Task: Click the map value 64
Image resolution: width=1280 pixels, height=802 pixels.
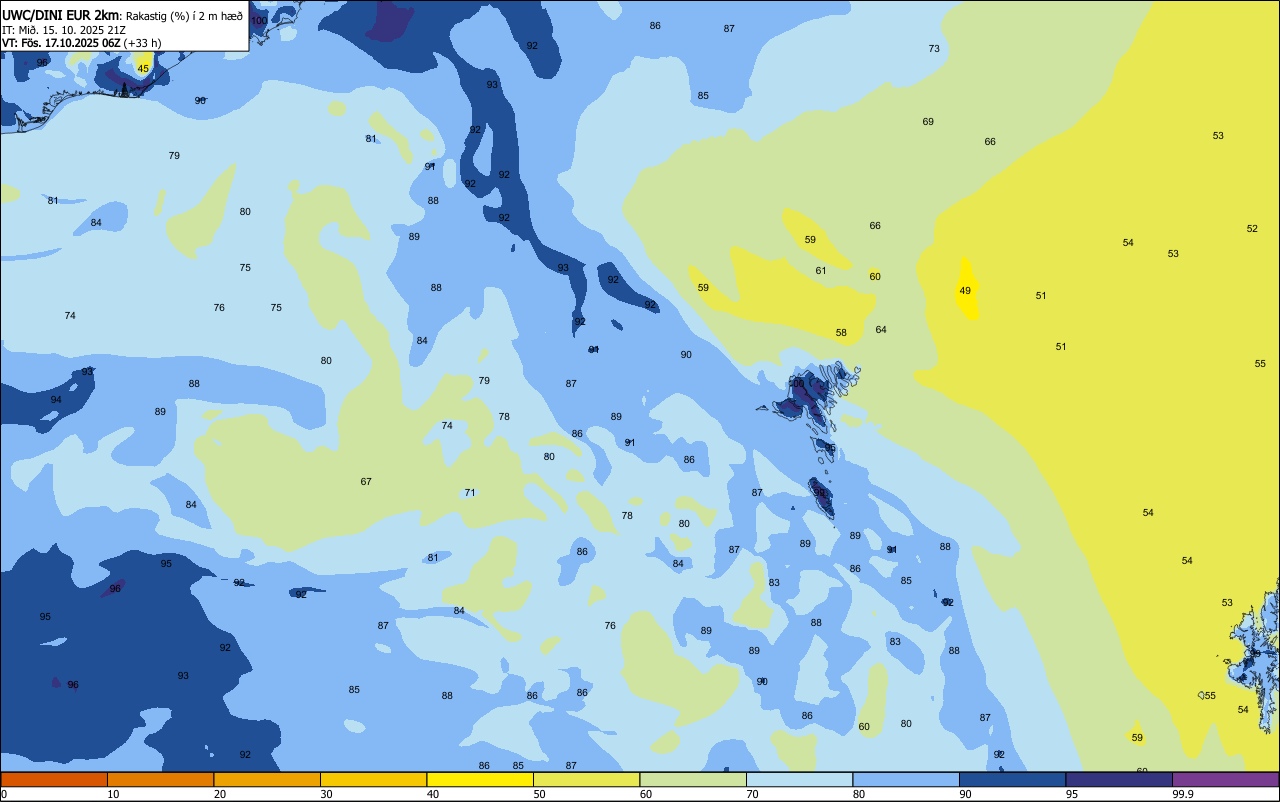Action: tap(881, 329)
